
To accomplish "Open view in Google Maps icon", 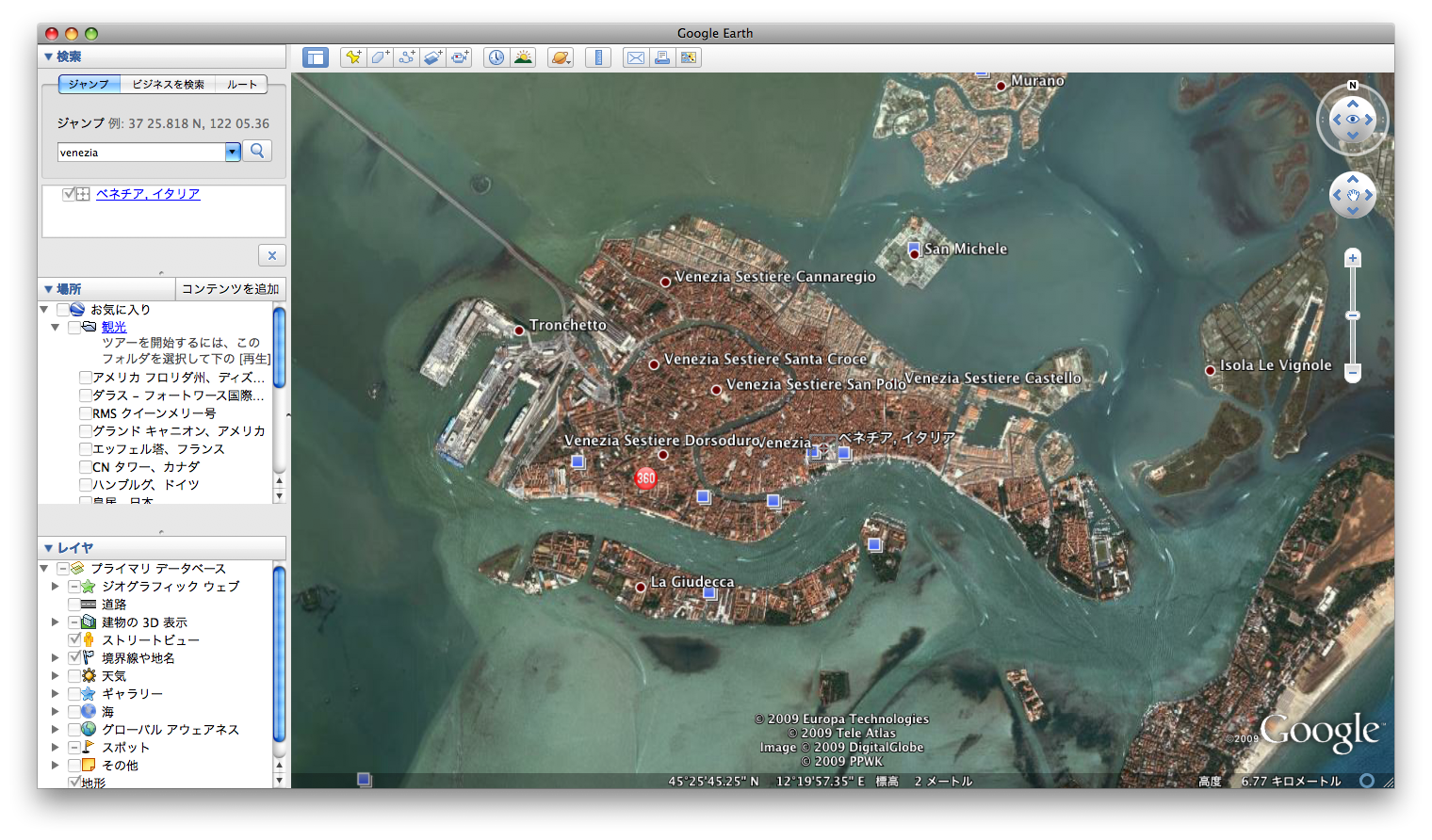I will [689, 57].
